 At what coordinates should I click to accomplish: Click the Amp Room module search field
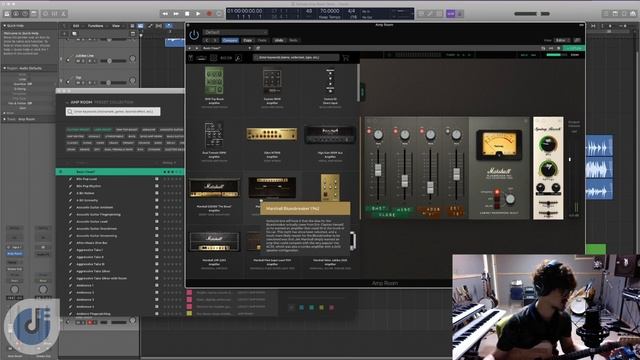(296, 58)
